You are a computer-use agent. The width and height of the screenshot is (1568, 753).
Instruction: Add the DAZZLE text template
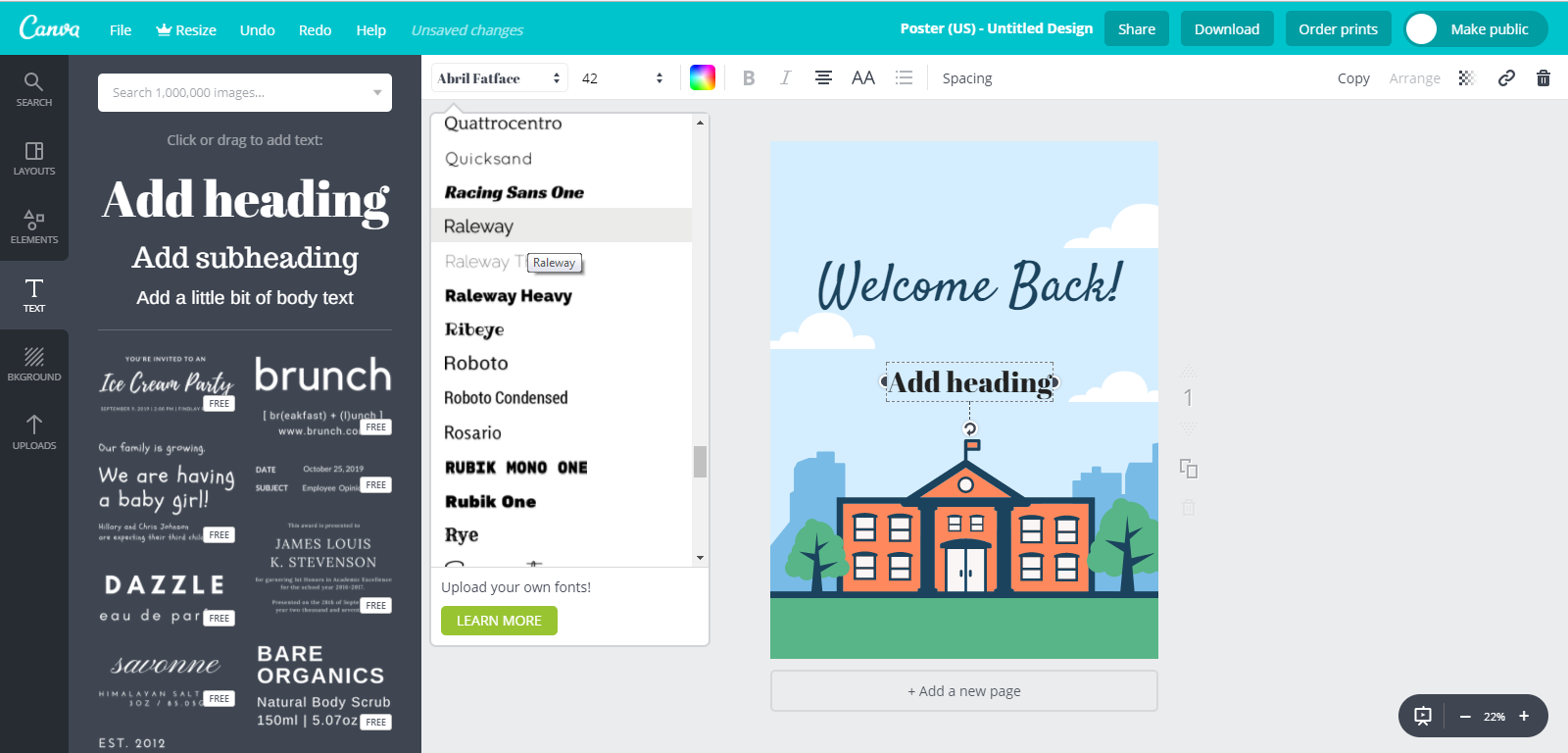[165, 598]
